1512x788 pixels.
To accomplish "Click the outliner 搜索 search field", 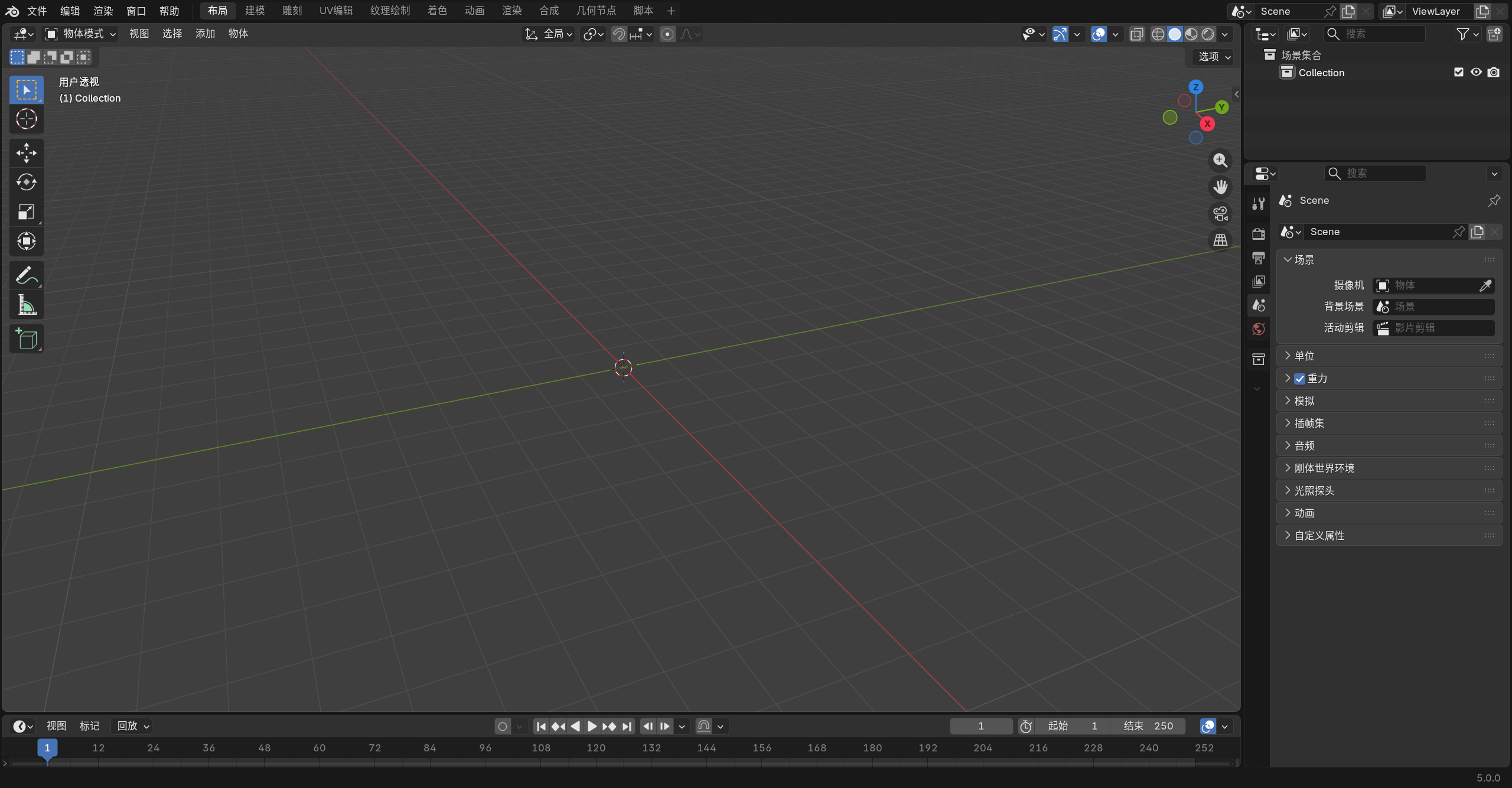I will (1374, 34).
